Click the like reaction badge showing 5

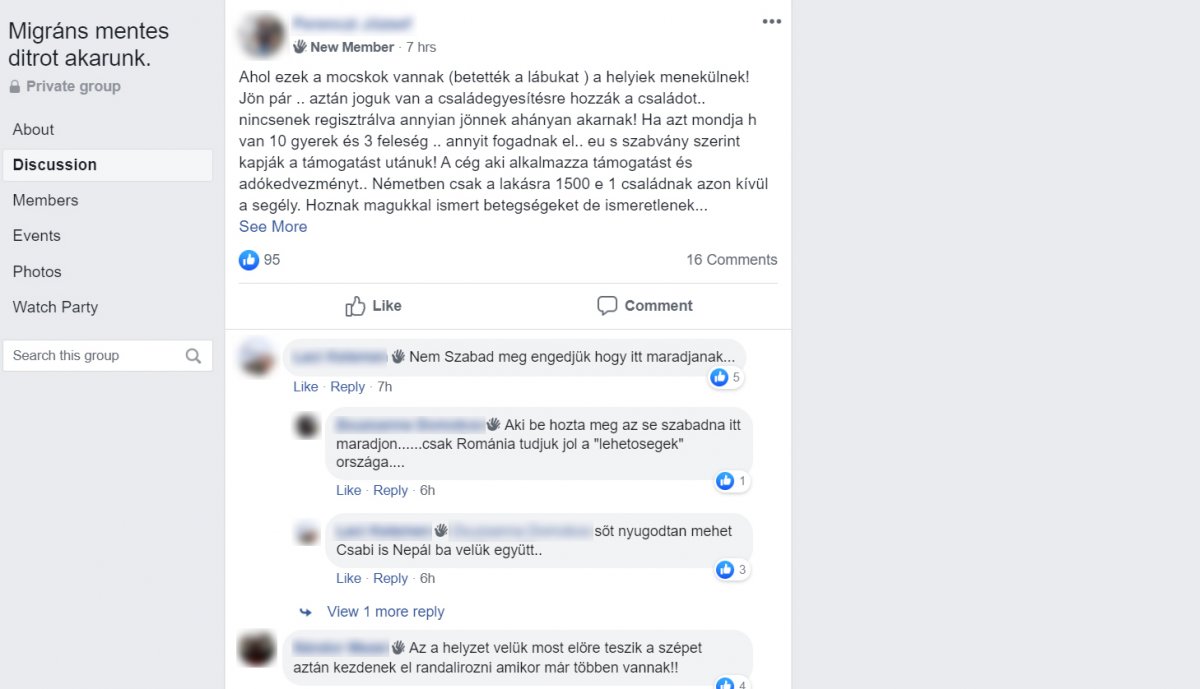[719, 377]
